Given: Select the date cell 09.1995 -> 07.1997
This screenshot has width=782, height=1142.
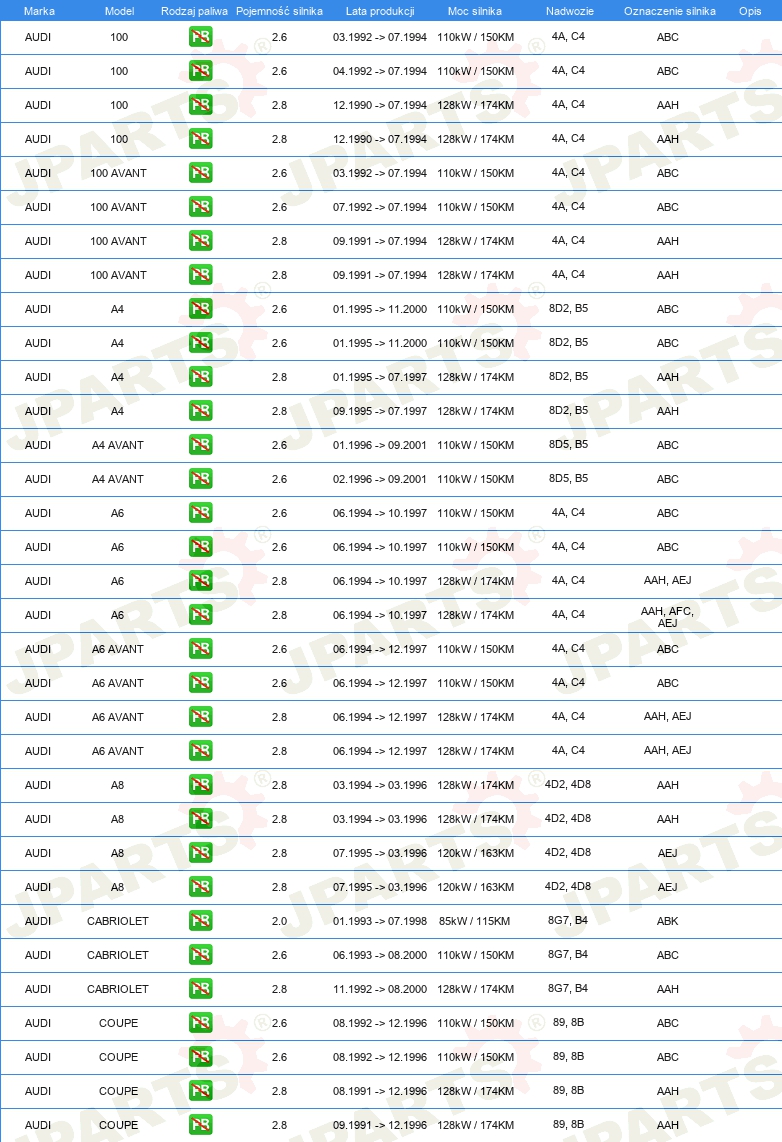Looking at the screenshot, I should [380, 411].
